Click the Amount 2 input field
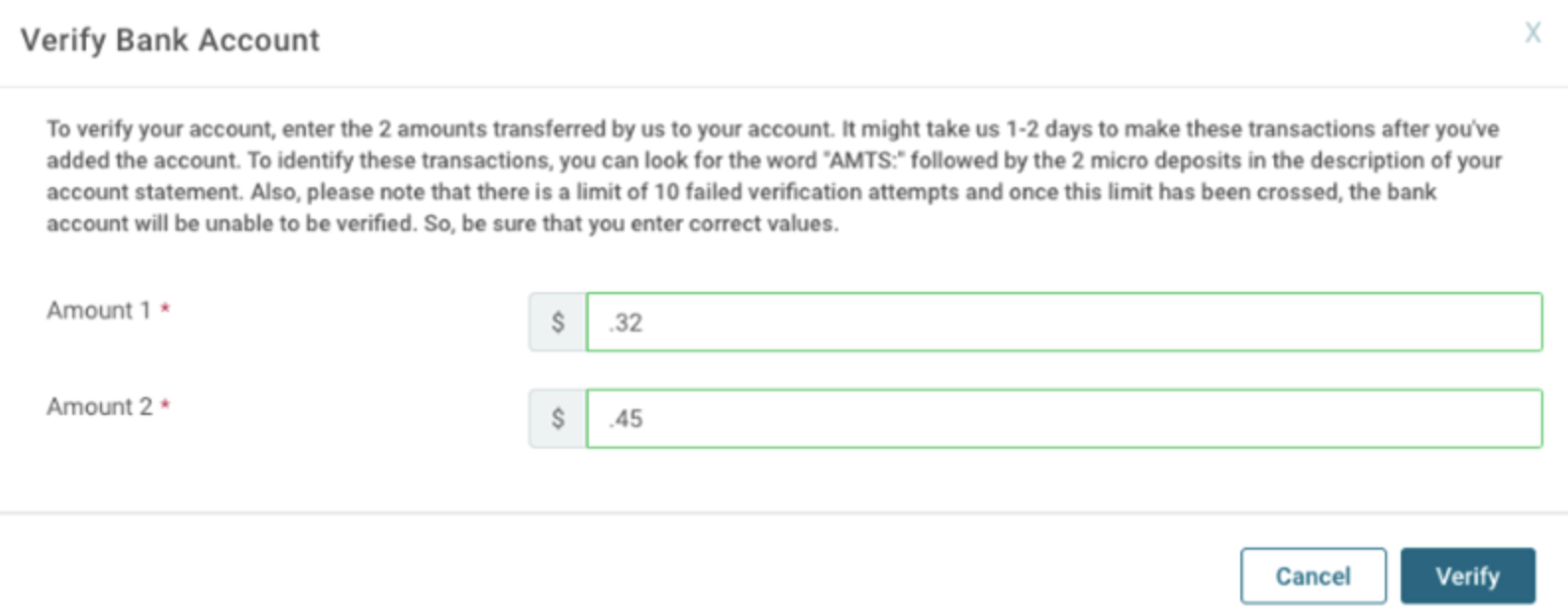The image size is (1568, 612). click(x=1063, y=418)
